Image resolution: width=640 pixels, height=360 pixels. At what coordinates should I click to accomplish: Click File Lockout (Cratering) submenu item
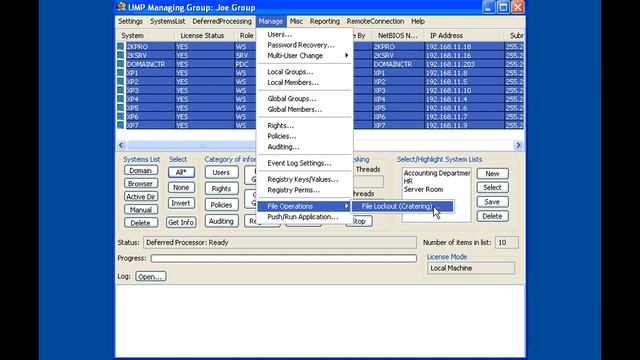tap(403, 207)
